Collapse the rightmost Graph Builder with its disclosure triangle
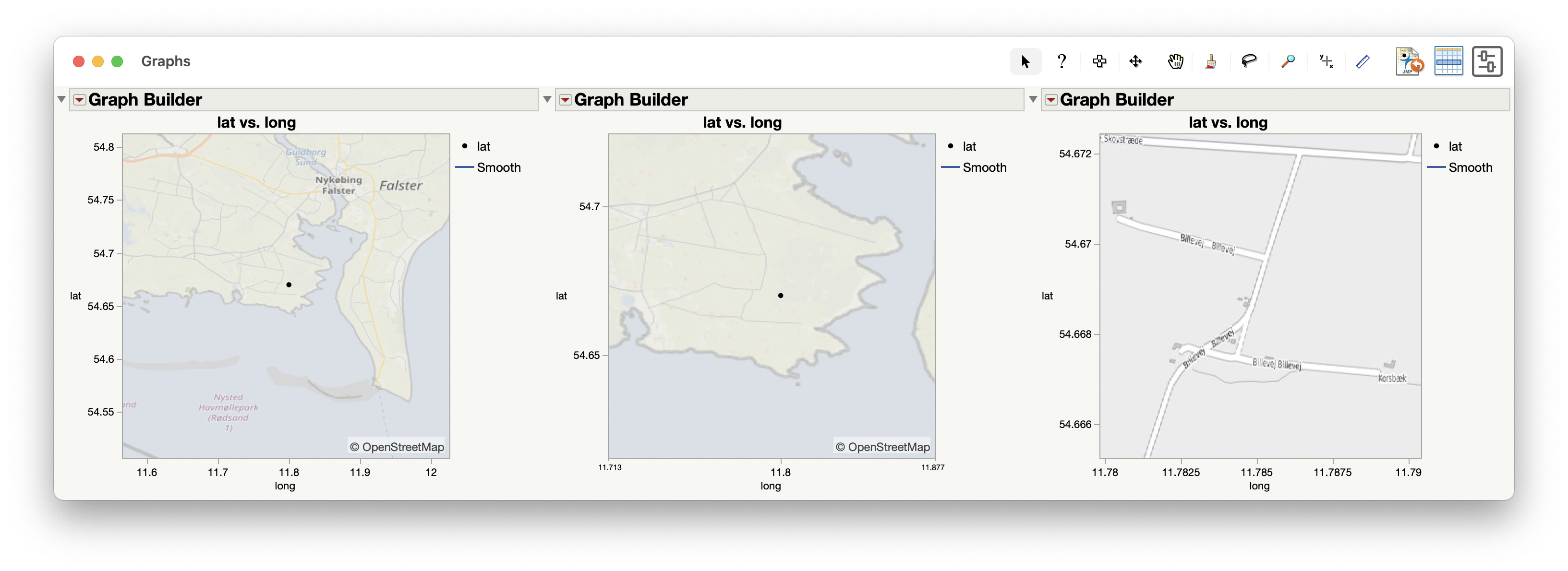Image resolution: width=1568 pixels, height=571 pixels. (x=1033, y=99)
